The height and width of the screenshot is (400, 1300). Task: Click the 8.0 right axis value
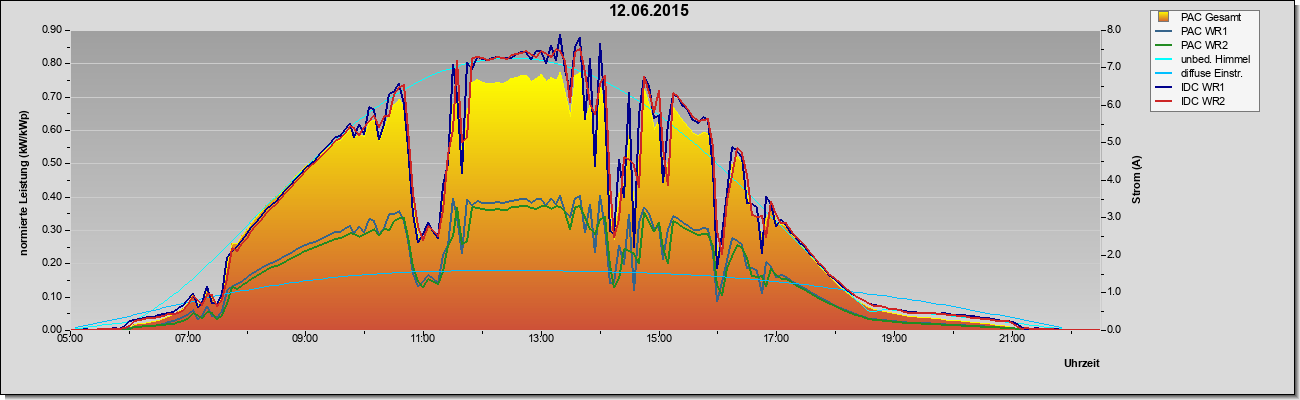coord(1111,30)
